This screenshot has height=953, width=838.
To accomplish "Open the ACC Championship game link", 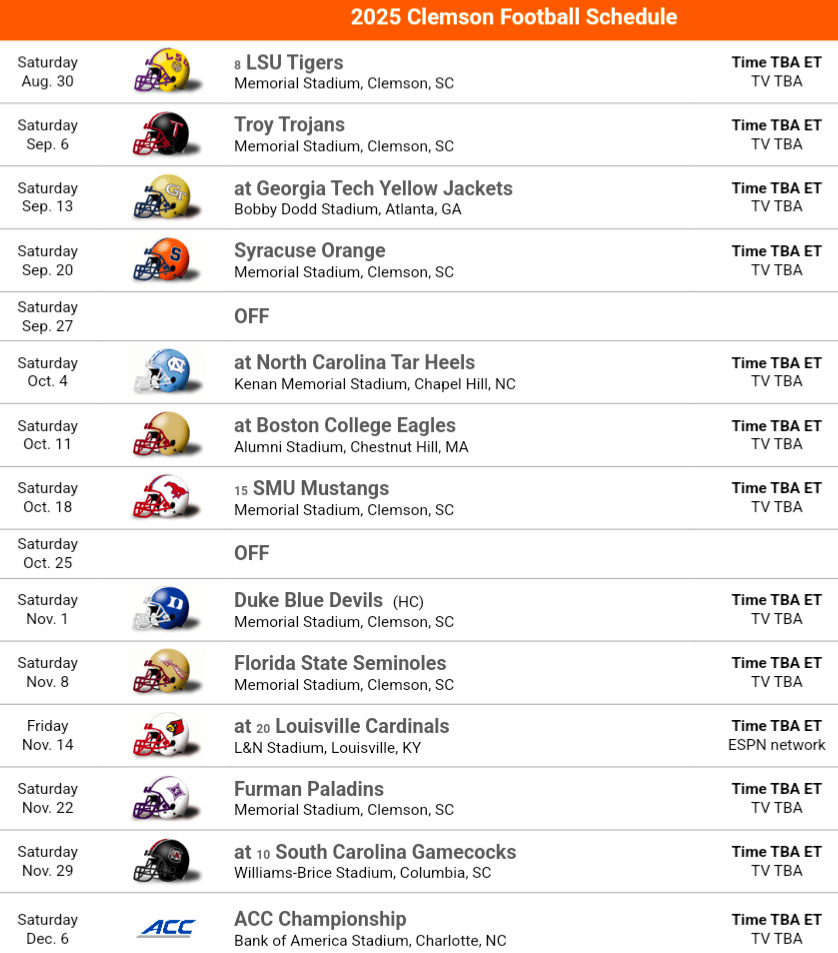I will [320, 919].
